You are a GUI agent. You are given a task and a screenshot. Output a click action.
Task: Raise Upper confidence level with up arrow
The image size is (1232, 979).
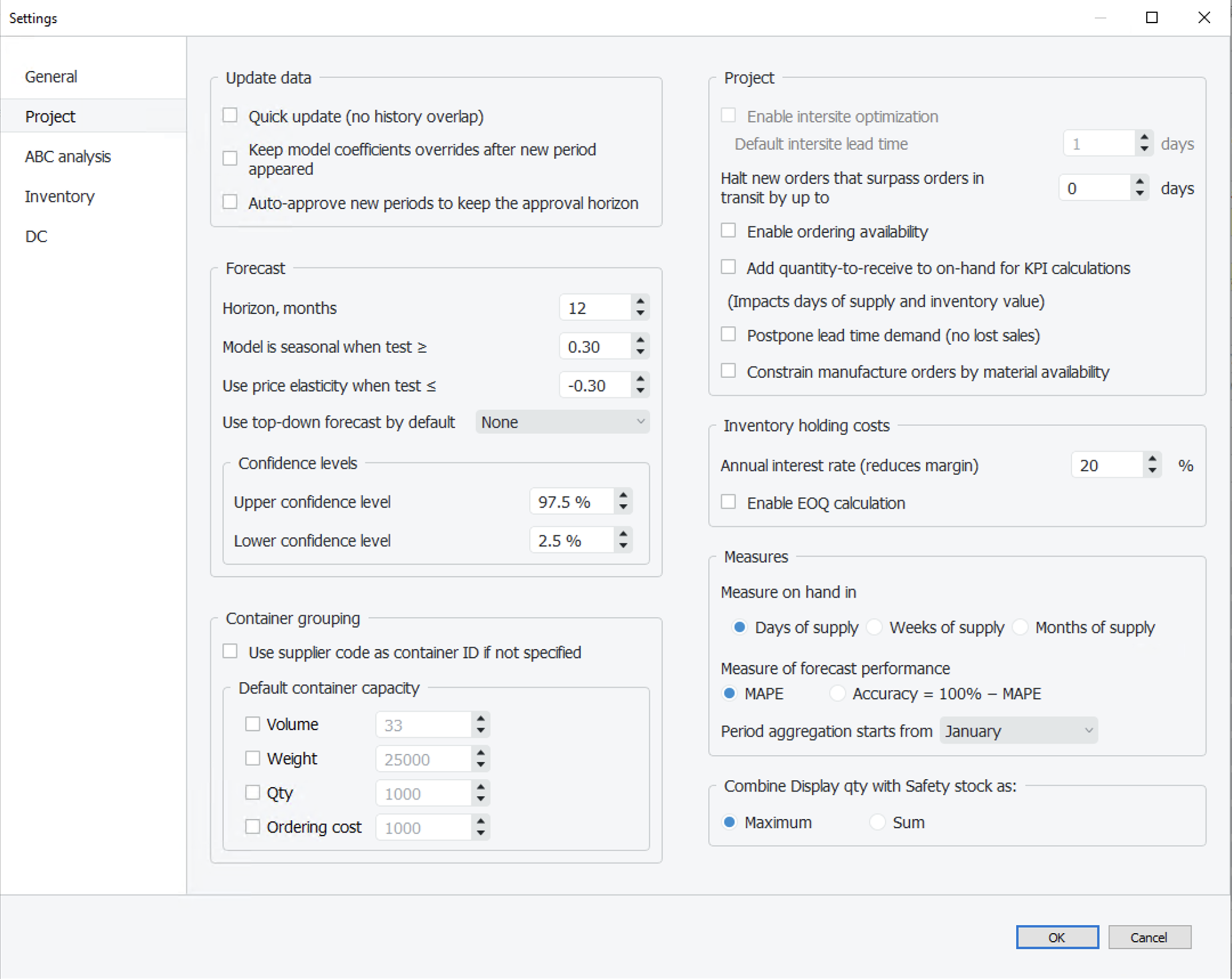pyautogui.click(x=623, y=495)
